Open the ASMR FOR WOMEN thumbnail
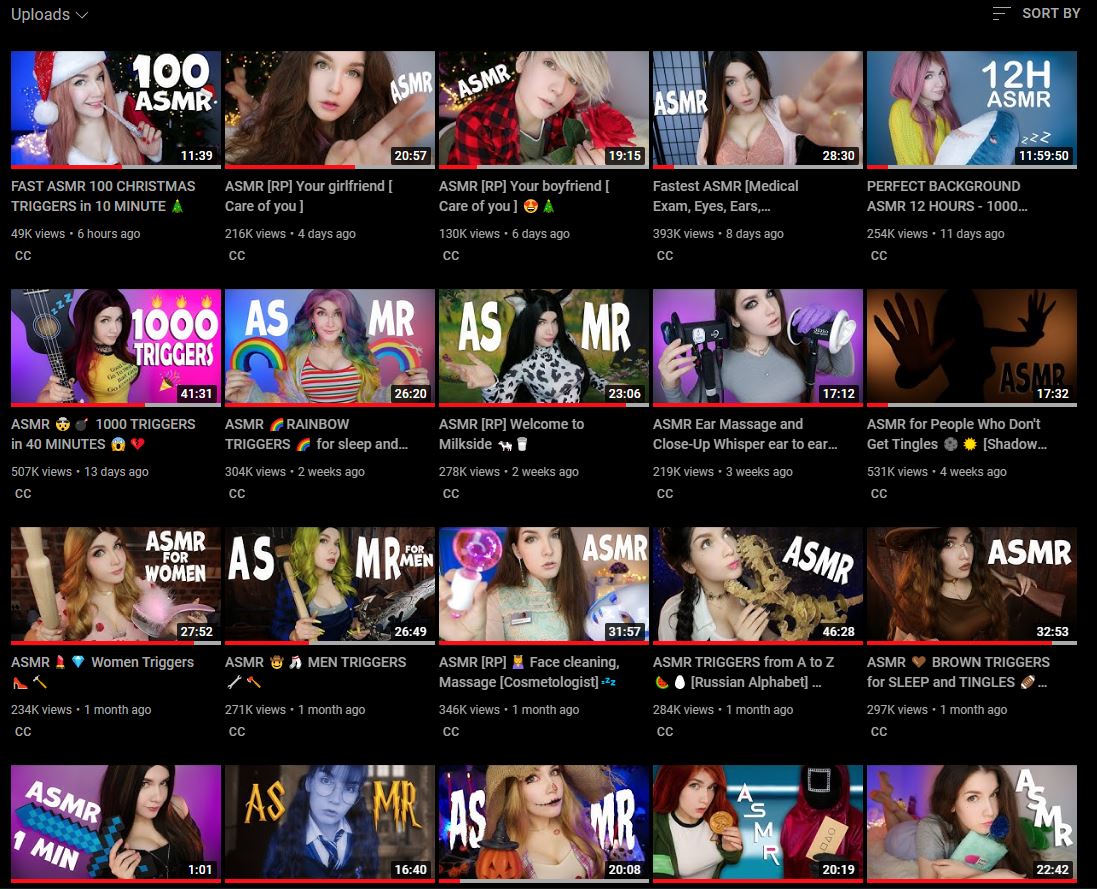This screenshot has height=889, width=1097. (x=116, y=585)
